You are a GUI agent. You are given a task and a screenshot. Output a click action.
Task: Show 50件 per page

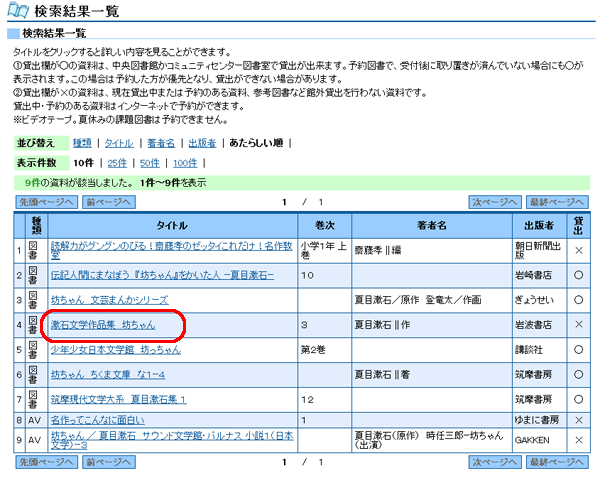point(150,163)
